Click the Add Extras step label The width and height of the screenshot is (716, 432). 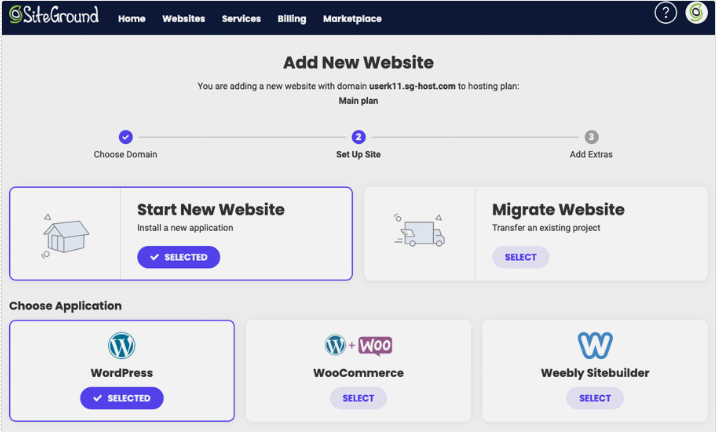pyautogui.click(x=591, y=154)
